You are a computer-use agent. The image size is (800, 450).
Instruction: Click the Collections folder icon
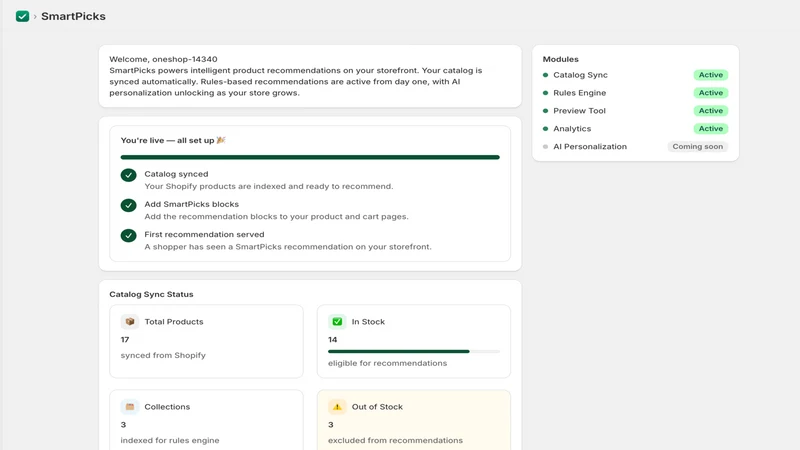pyautogui.click(x=130, y=407)
